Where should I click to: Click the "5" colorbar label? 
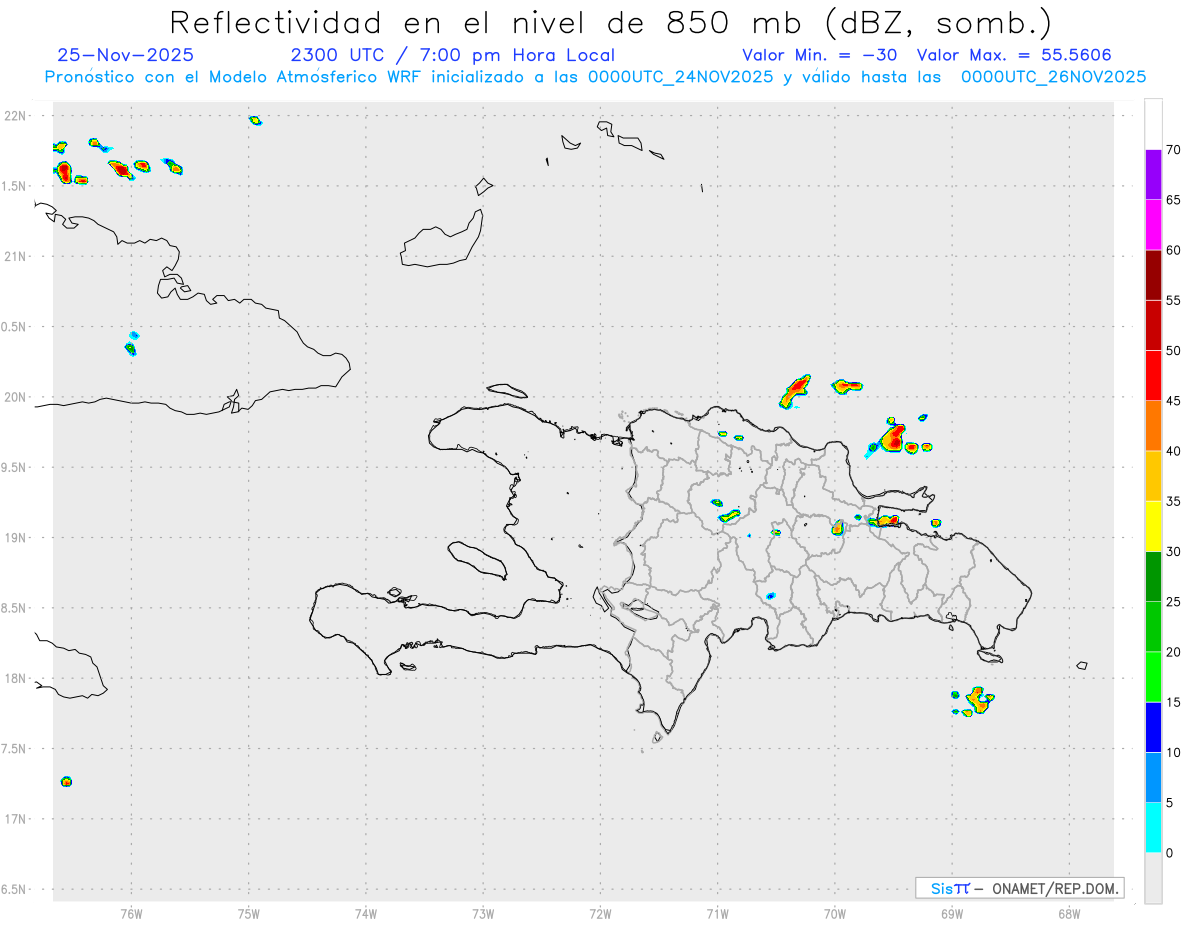coord(1170,803)
